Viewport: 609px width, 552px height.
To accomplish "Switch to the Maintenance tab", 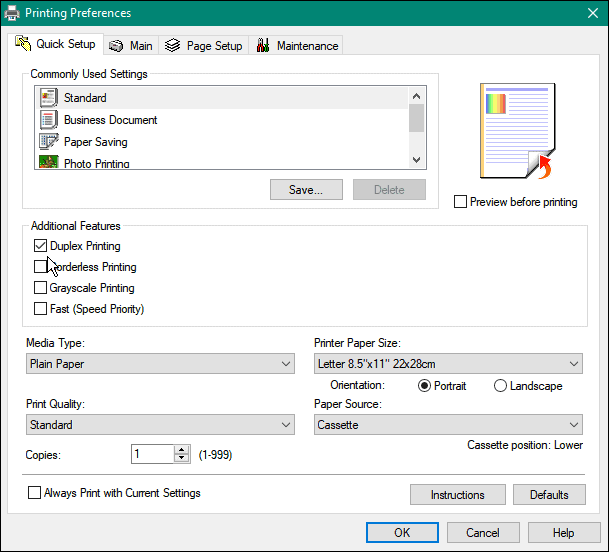I will [x=296, y=46].
